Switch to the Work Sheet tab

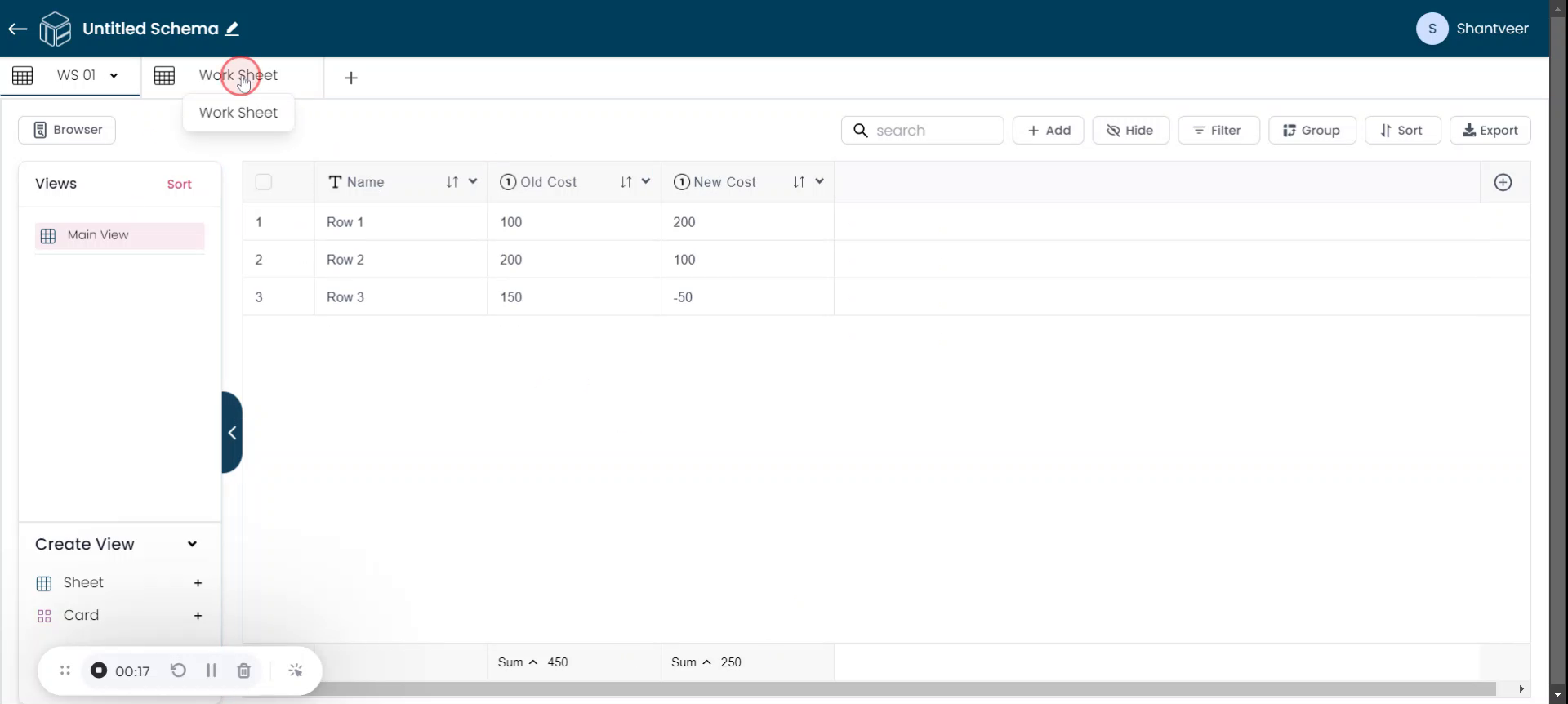click(237, 76)
